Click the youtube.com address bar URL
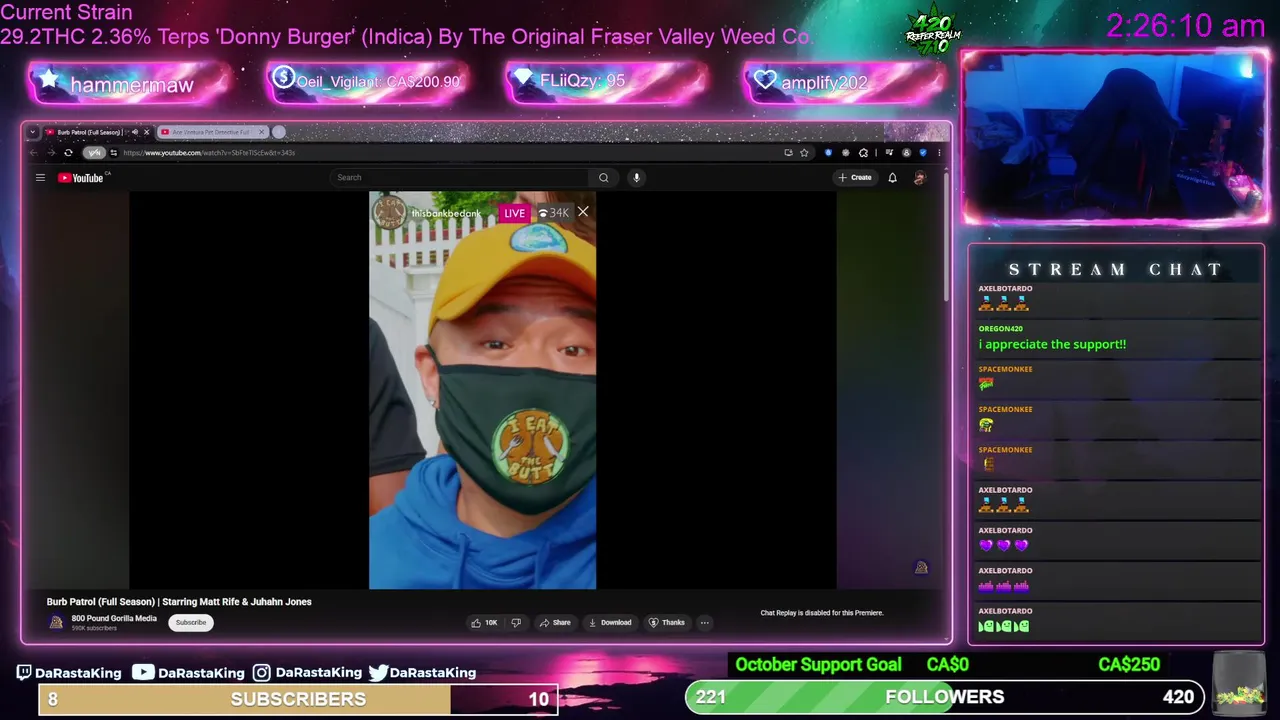1280x720 pixels. (x=209, y=153)
